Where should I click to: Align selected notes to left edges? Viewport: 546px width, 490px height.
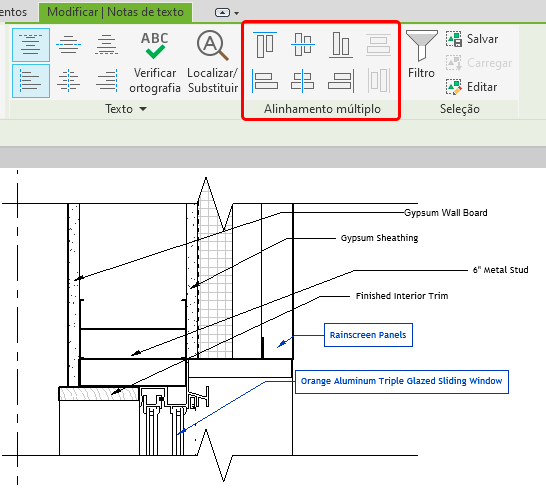coord(265,81)
